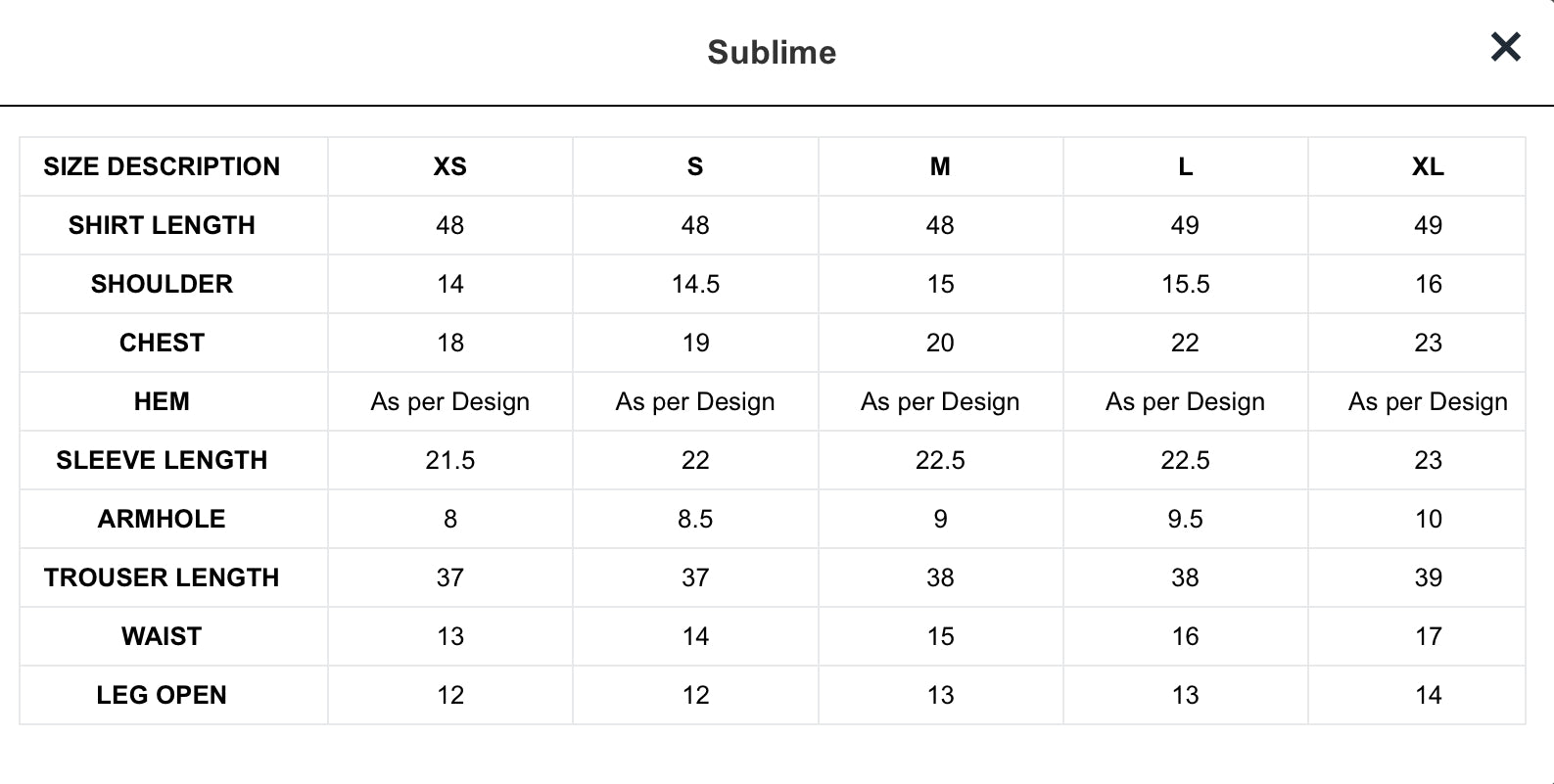Click the SHIRT LENGTH row label
Viewport: 1554px width, 784px height.
(162, 225)
